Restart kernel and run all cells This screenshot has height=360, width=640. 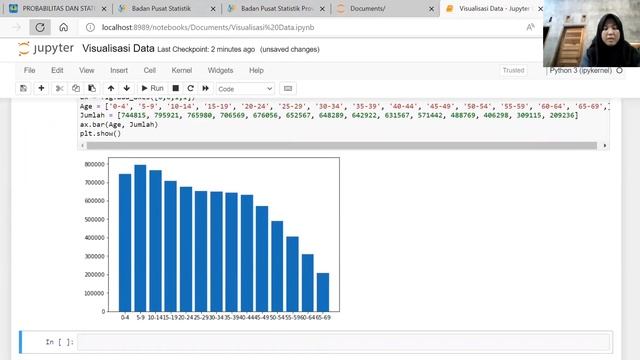[205, 88]
